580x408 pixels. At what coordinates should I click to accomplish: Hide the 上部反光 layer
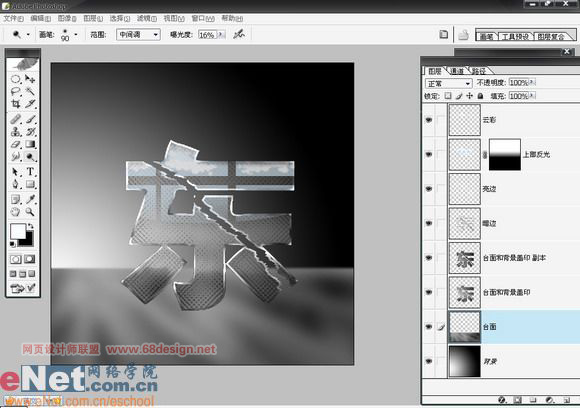point(429,154)
